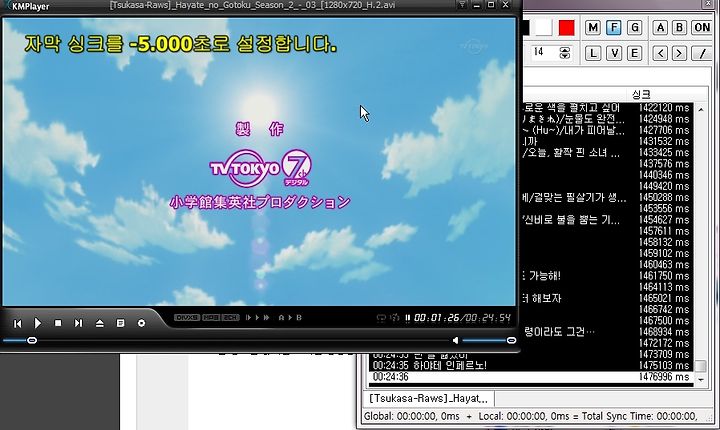The height and width of the screenshot is (430, 720).
Task: Click the M button in subtitle toolbar
Action: (593, 28)
